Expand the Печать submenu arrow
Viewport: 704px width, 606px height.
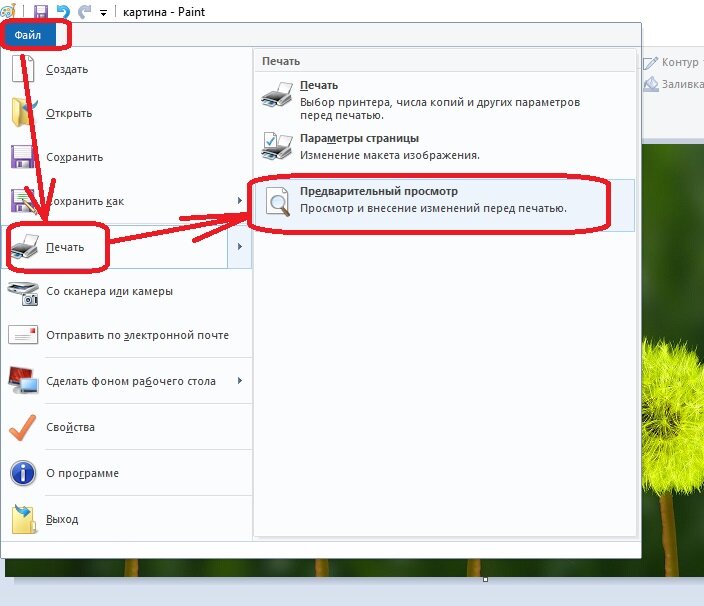(x=240, y=246)
